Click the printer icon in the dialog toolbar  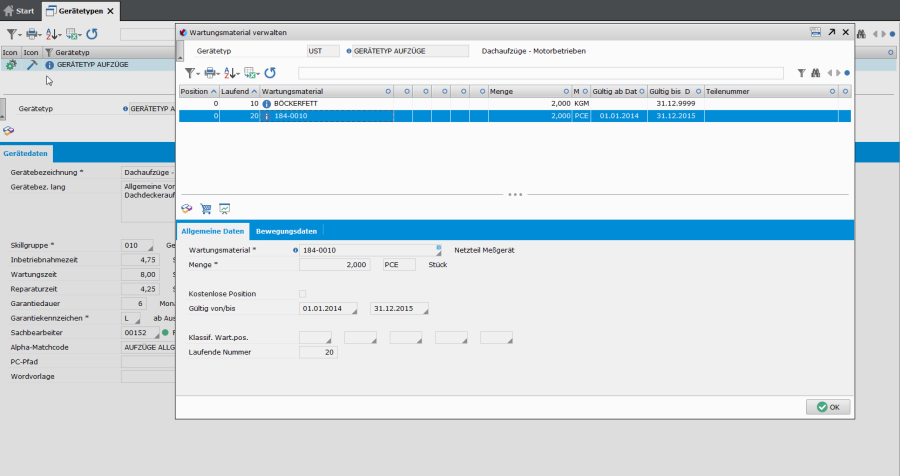tap(211, 73)
